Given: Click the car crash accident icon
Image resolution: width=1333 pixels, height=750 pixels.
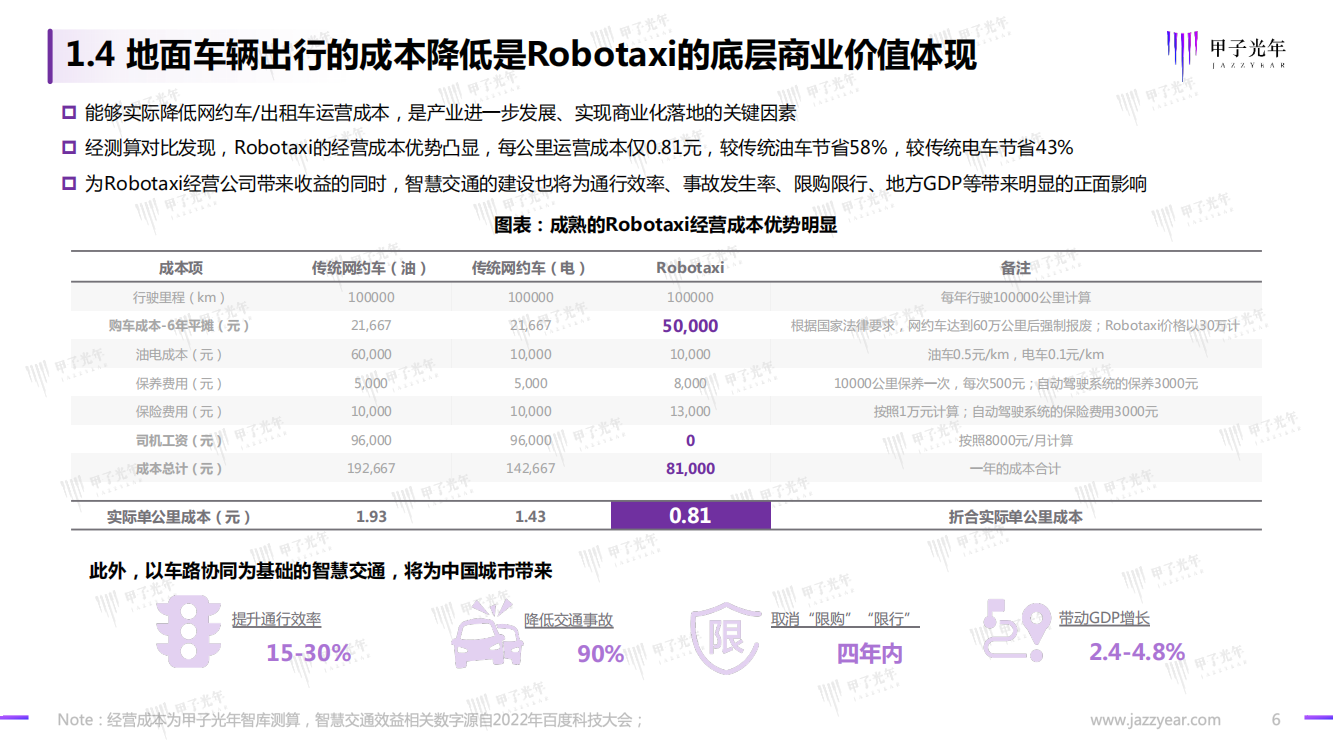Looking at the screenshot, I should (x=487, y=634).
